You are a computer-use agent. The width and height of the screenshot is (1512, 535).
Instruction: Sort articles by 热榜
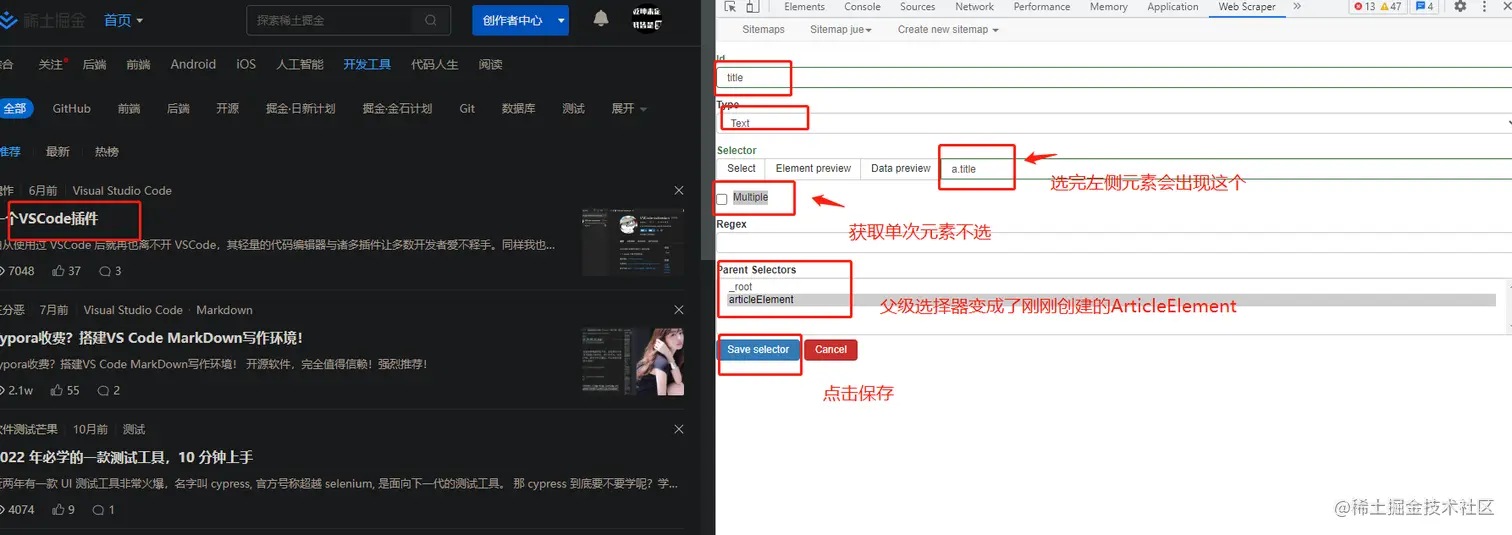107,152
